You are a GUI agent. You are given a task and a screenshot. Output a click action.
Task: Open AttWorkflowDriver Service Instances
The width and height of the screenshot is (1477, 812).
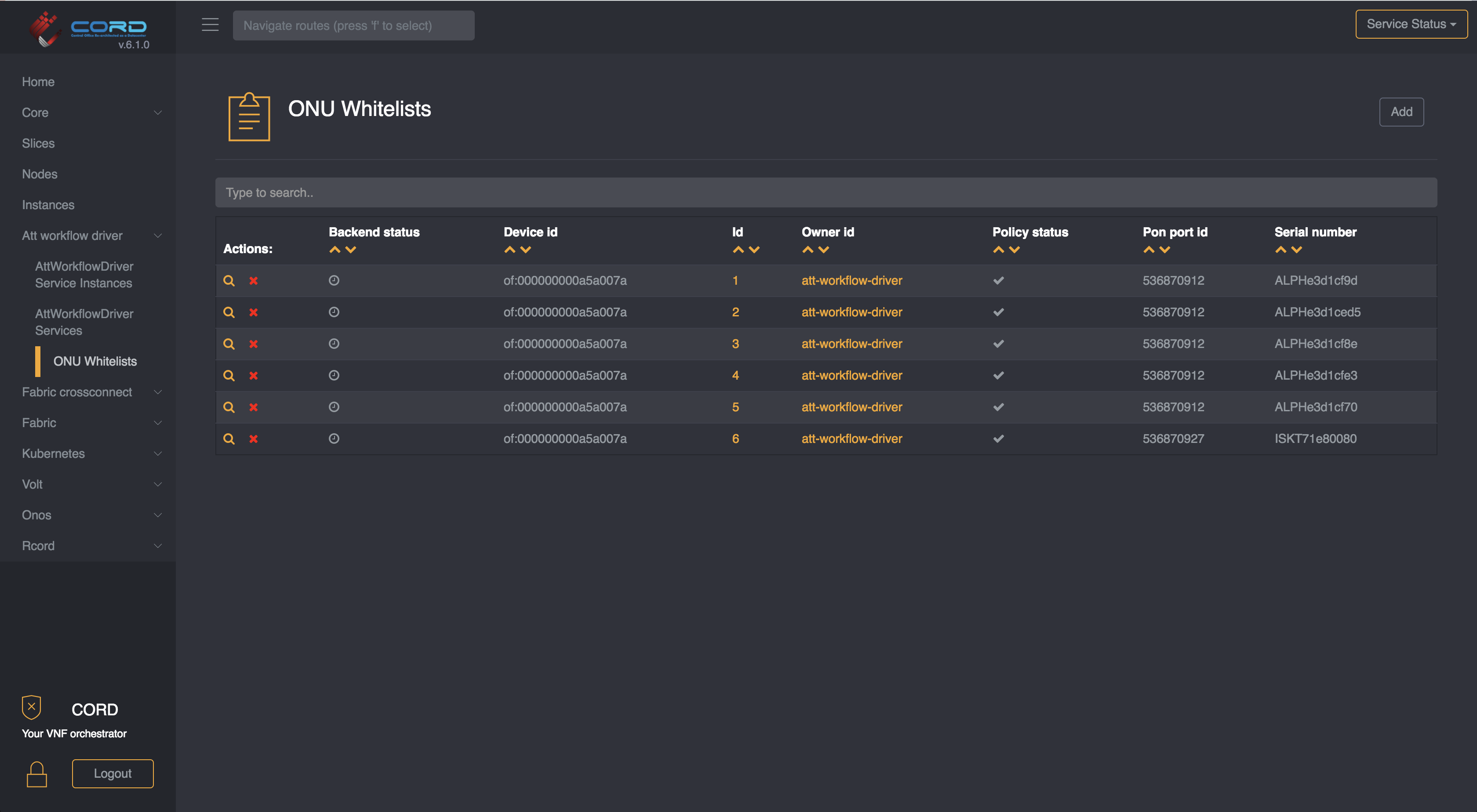[84, 275]
